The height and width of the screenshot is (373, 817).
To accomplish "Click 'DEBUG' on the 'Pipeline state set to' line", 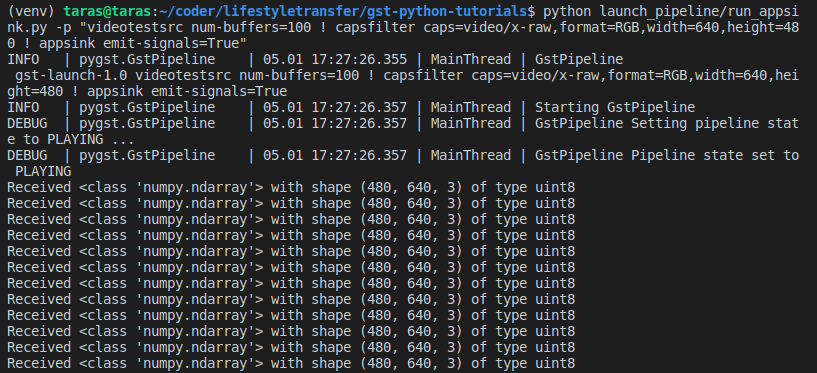I will [x=27, y=155].
